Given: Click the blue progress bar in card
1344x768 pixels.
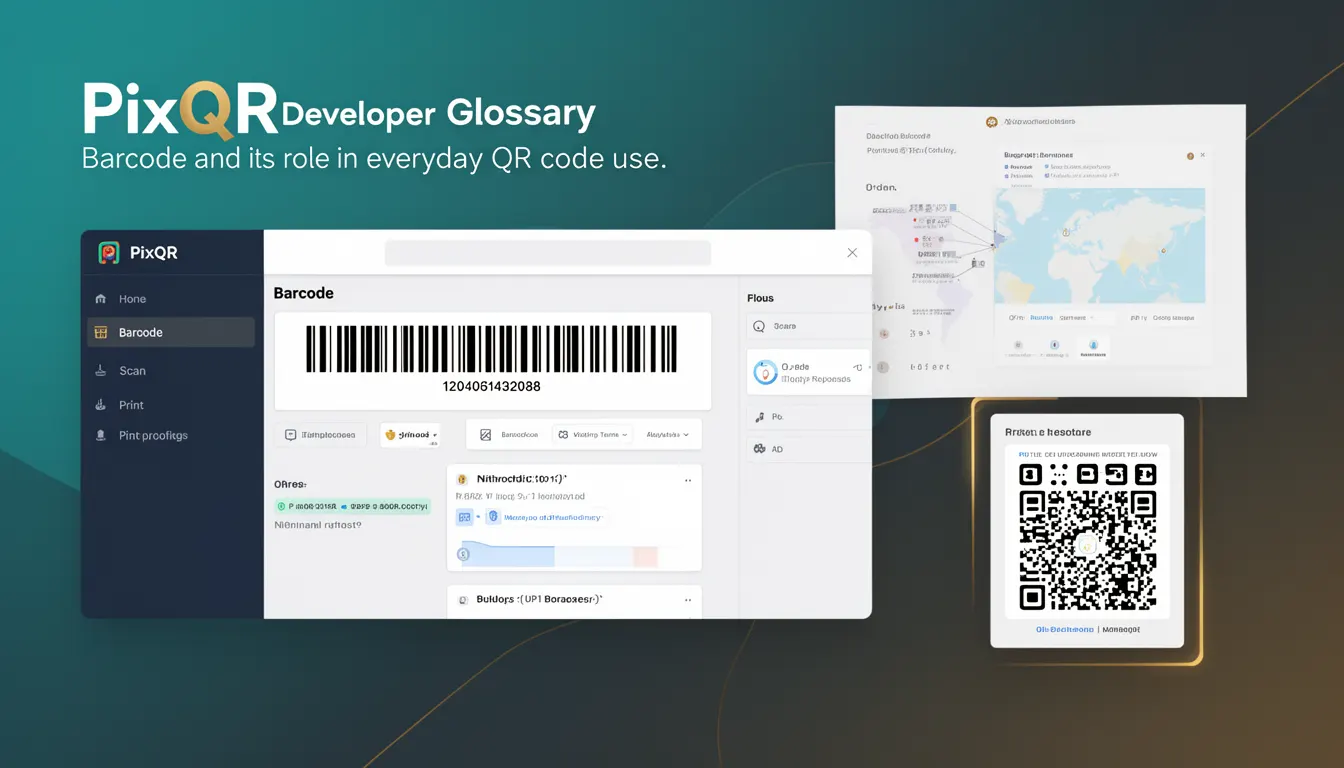Looking at the screenshot, I should pyautogui.click(x=506, y=555).
